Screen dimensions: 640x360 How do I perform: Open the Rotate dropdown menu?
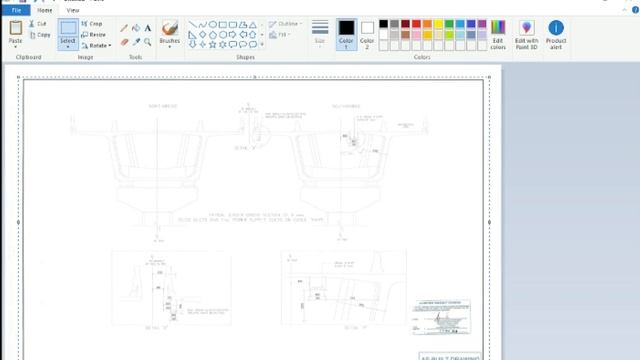pos(97,46)
